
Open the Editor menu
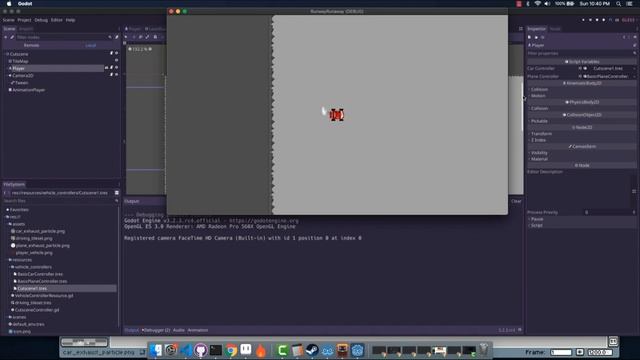click(56, 20)
